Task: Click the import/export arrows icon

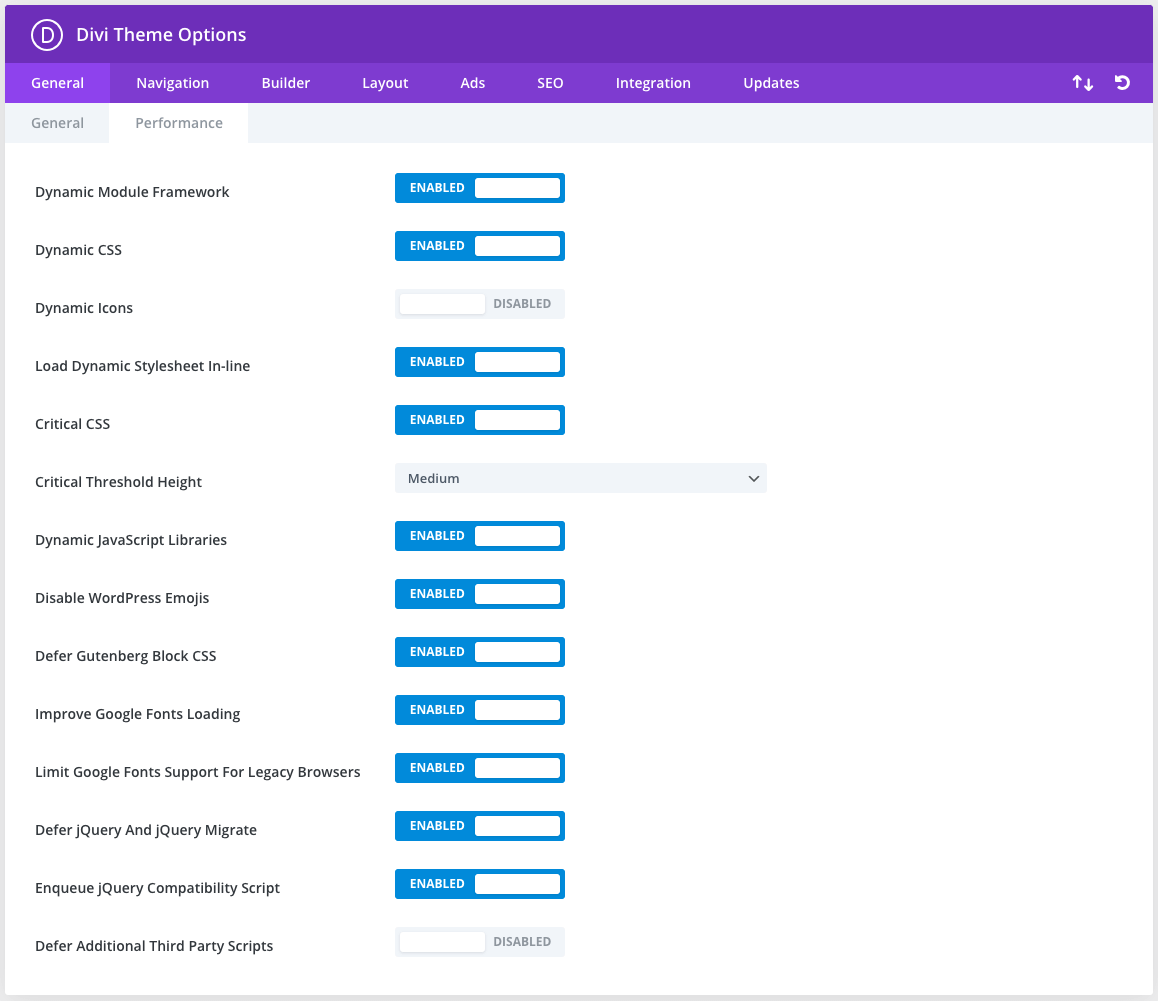Action: [x=1082, y=83]
